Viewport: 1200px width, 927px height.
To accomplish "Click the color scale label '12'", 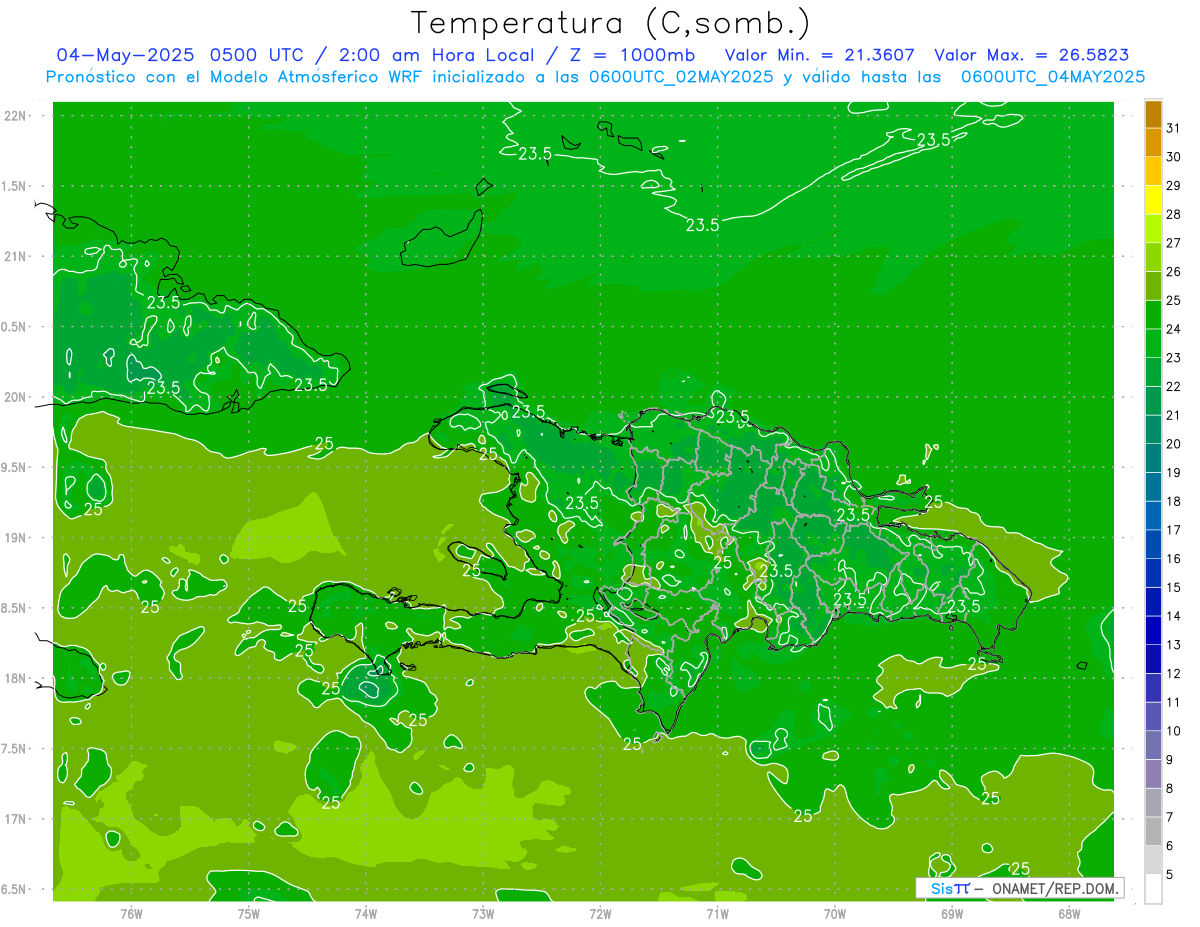I will (x=1174, y=674).
